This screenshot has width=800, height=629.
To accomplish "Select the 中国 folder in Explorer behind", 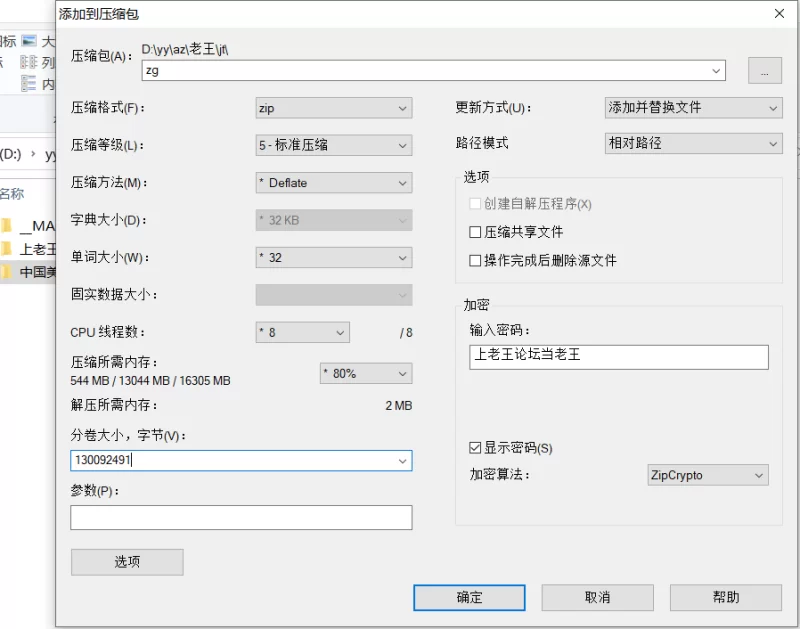I will pyautogui.click(x=28, y=272).
